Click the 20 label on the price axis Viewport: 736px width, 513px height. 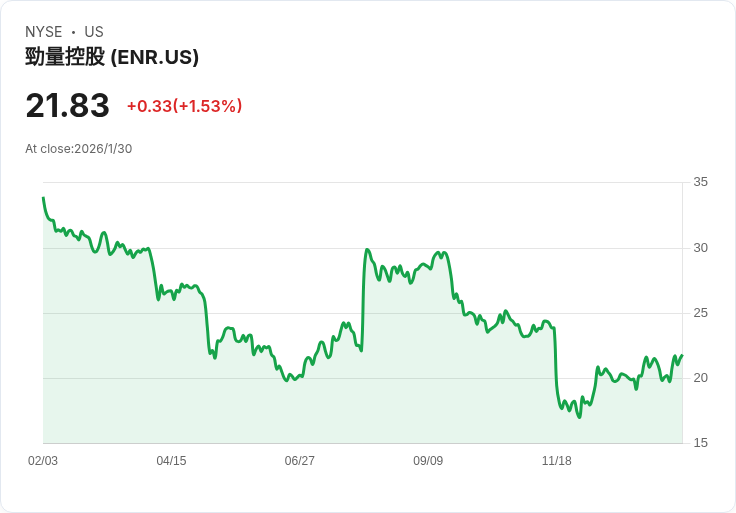pyautogui.click(x=700, y=378)
